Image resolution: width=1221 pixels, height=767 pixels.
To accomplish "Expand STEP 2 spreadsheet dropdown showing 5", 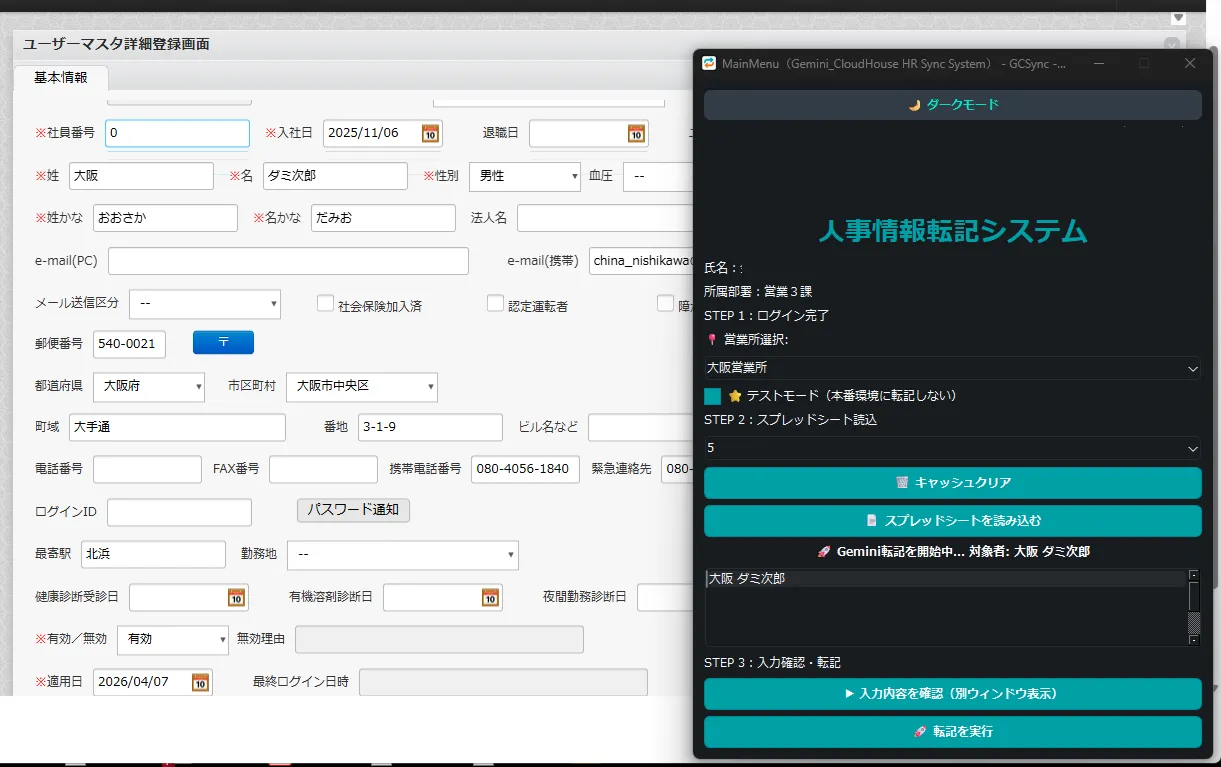I will coord(952,448).
